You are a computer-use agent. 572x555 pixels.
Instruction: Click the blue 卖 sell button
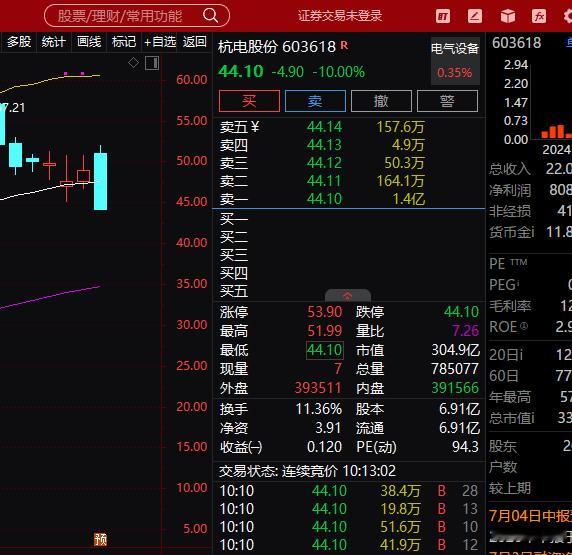coord(315,101)
